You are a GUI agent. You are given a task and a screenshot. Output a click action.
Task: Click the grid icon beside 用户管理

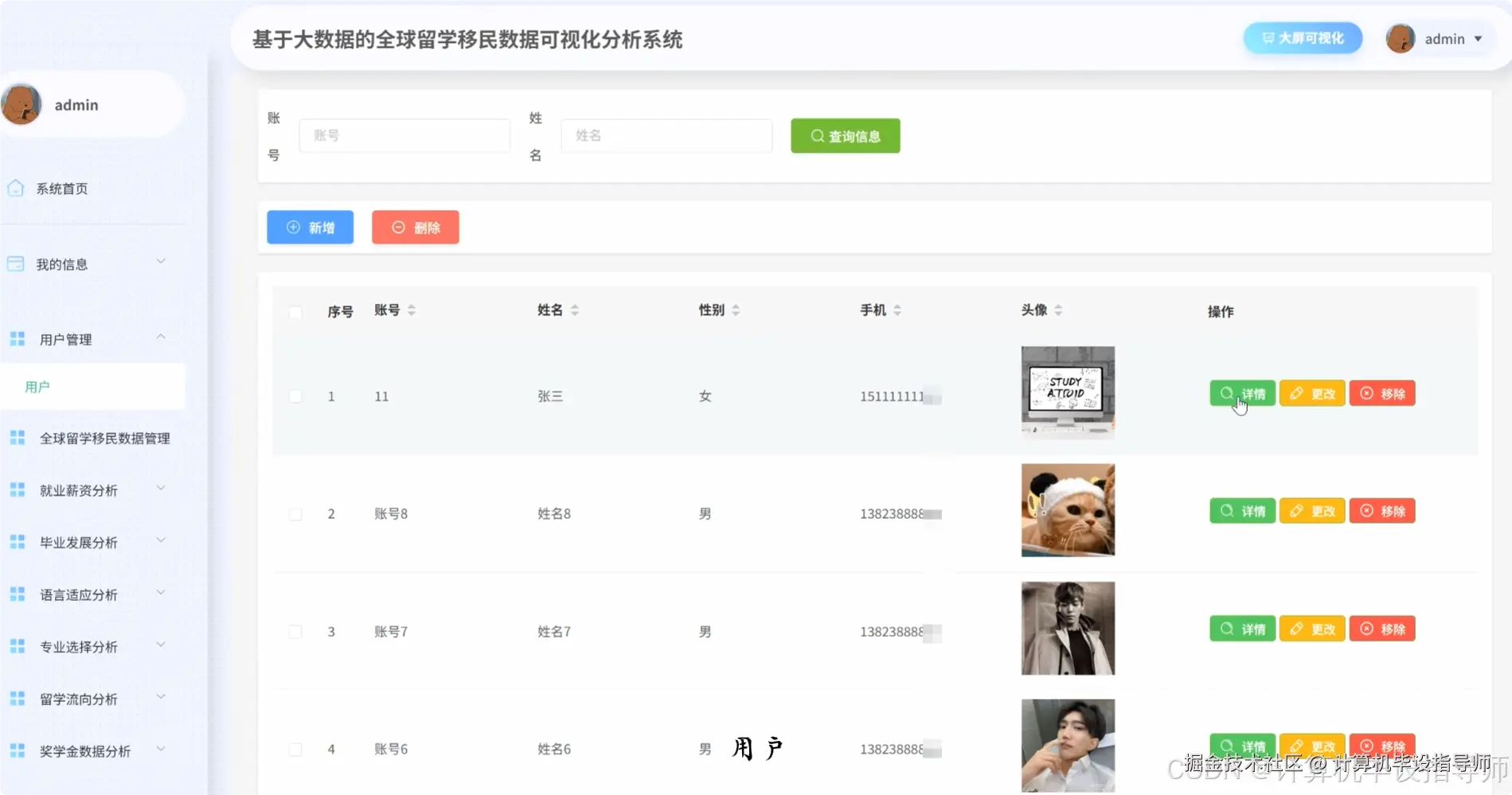point(17,338)
